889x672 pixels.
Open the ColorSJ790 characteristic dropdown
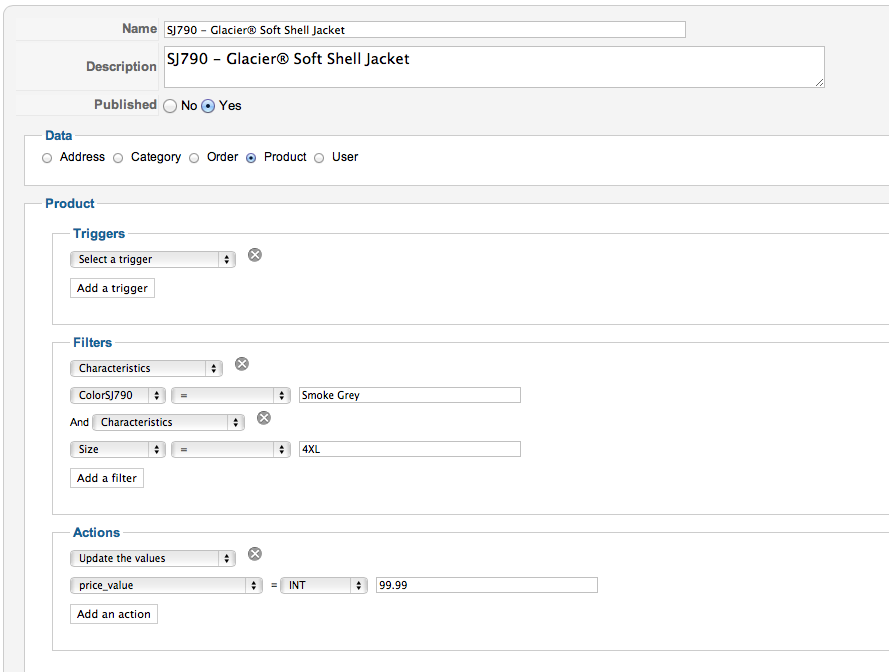point(118,395)
